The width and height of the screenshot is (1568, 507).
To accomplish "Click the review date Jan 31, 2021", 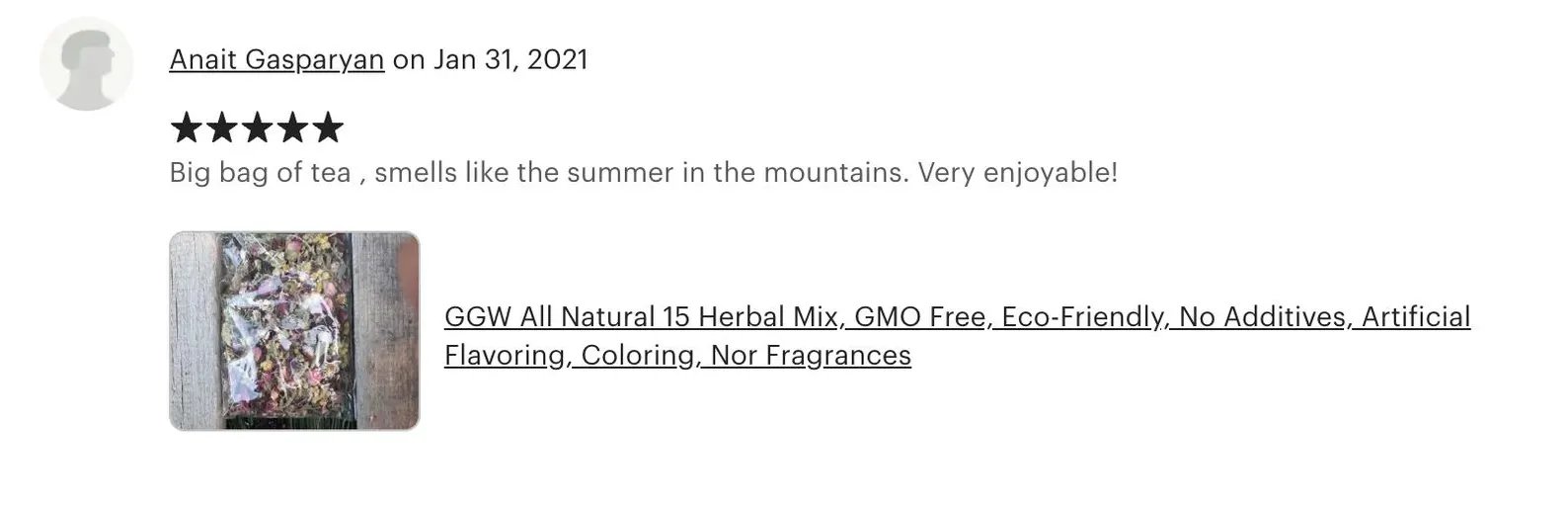I will 510,60.
